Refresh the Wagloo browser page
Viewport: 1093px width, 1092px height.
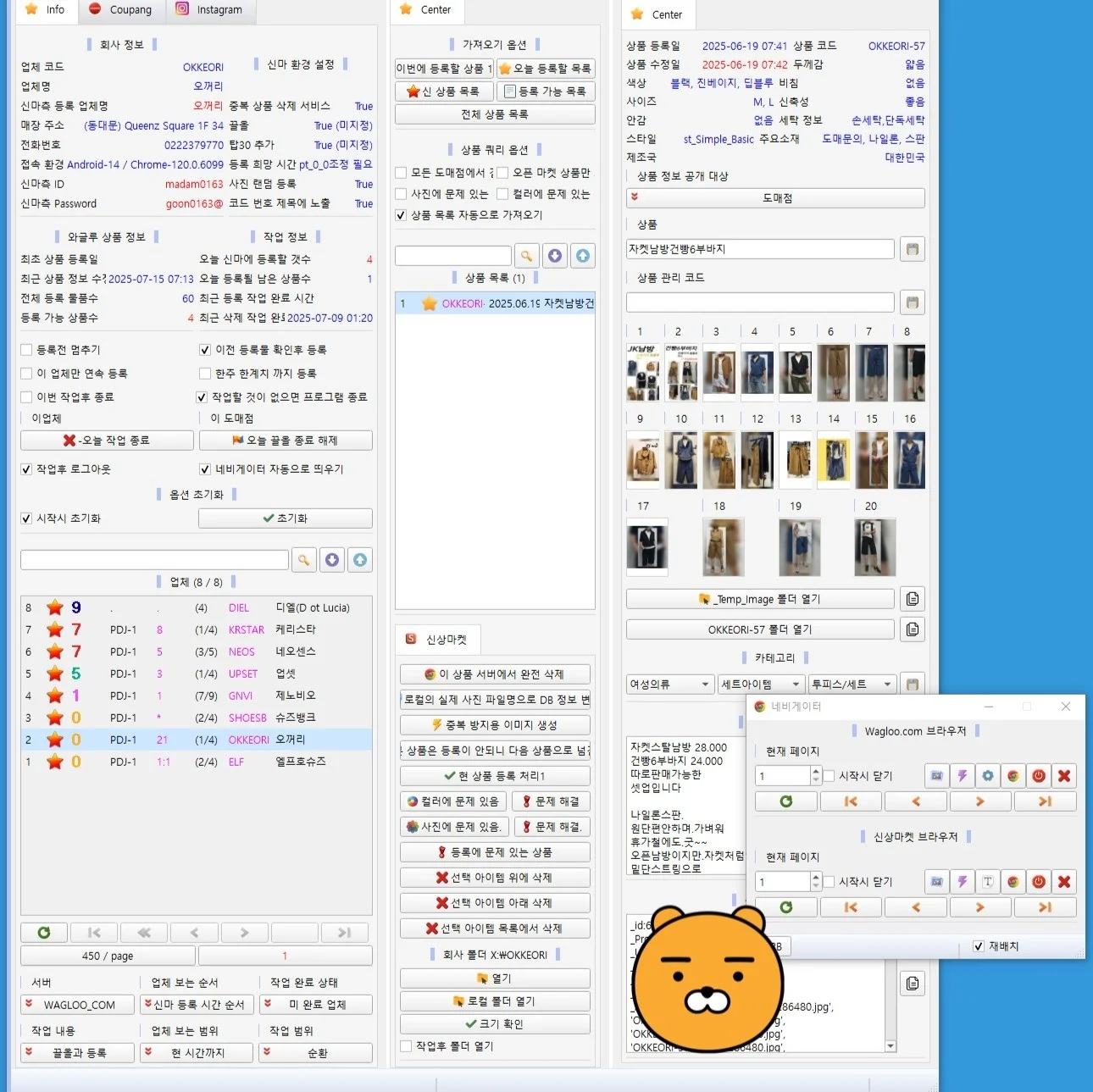click(786, 801)
